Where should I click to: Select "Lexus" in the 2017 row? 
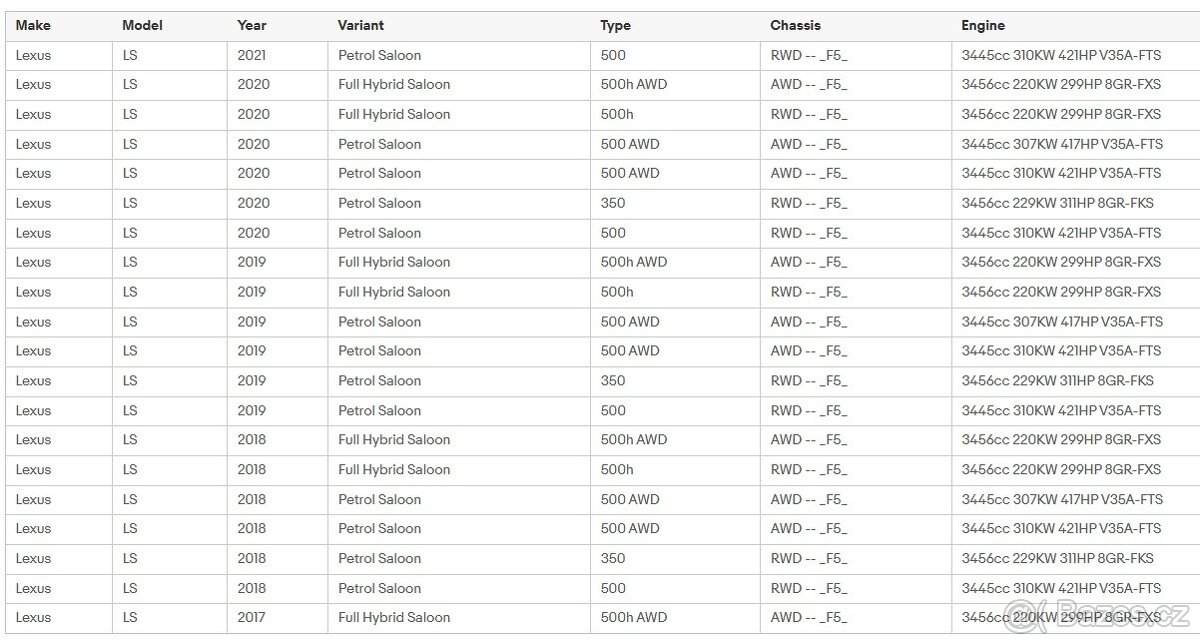tap(33, 617)
